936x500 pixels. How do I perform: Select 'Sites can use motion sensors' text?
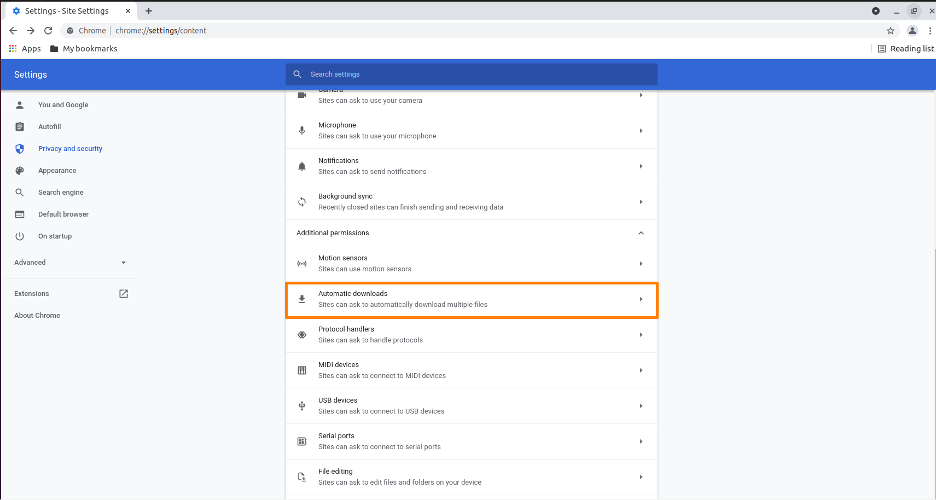click(365, 268)
